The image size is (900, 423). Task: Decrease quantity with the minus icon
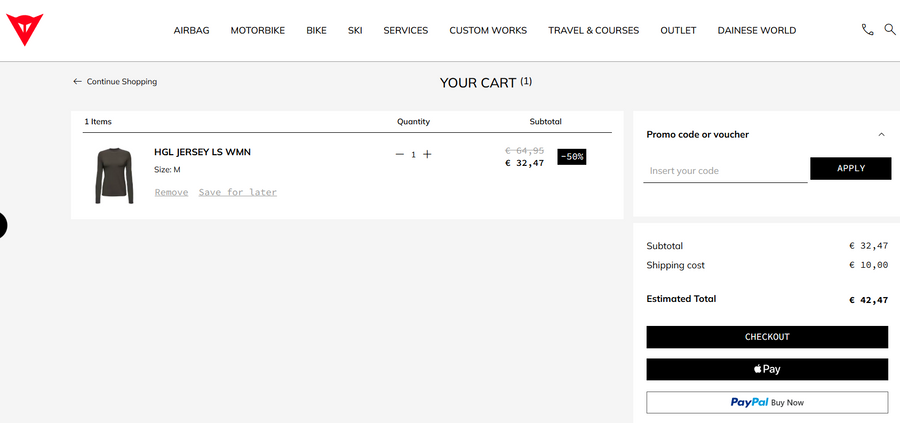tap(399, 154)
